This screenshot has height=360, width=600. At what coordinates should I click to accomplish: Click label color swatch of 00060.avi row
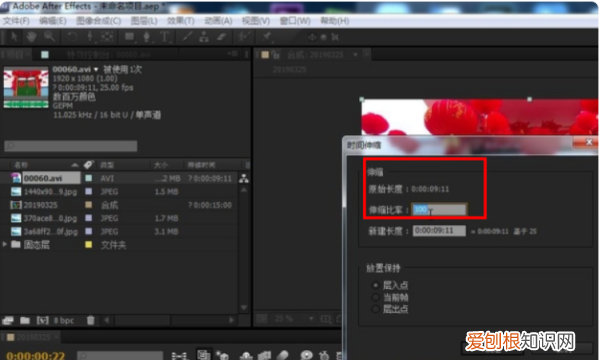tap(88, 178)
